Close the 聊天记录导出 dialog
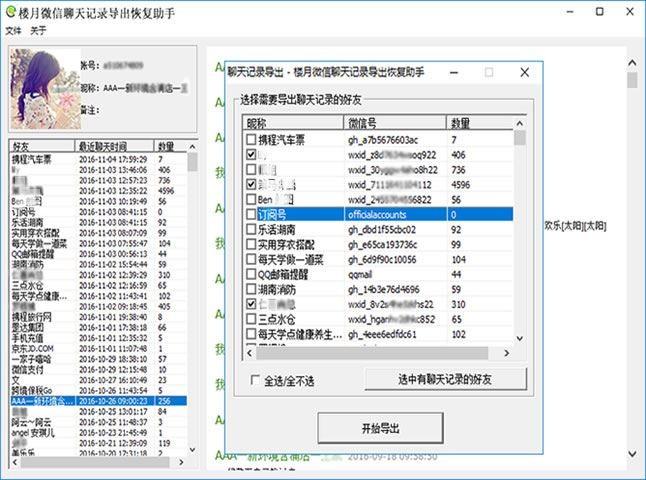Screen dimensions: 646x480 [524, 73]
